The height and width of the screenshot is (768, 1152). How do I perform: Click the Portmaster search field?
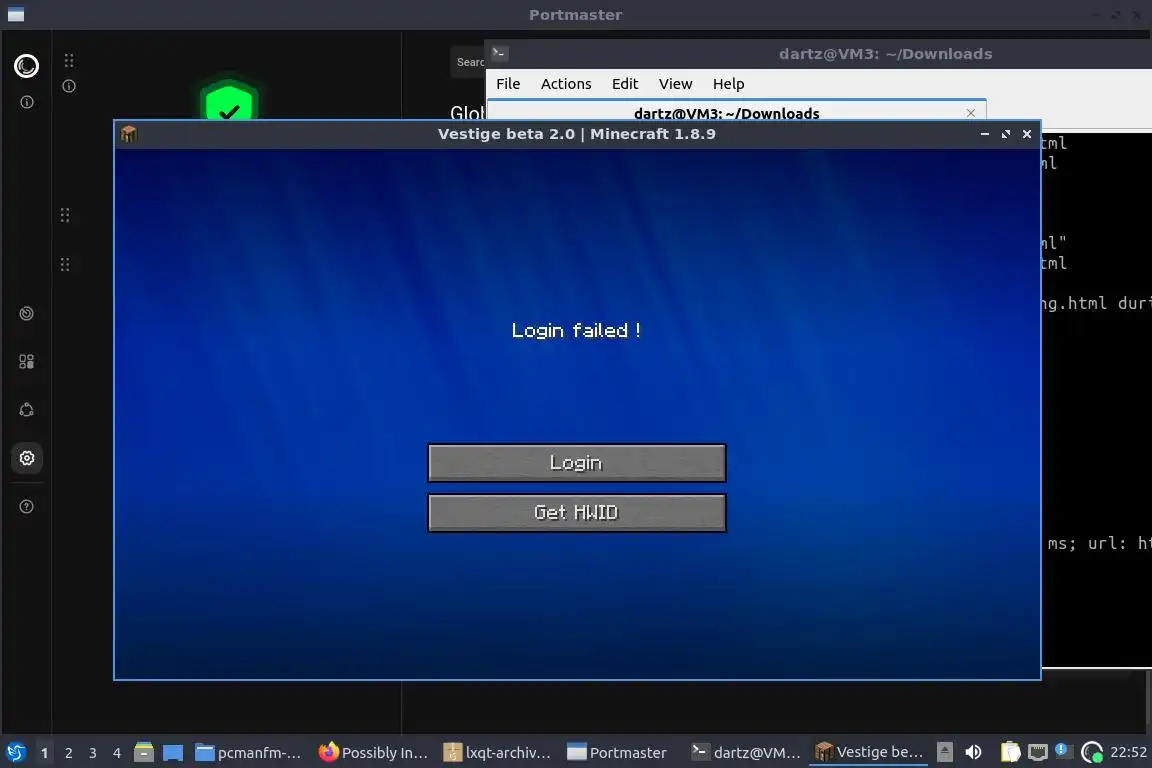(x=469, y=62)
